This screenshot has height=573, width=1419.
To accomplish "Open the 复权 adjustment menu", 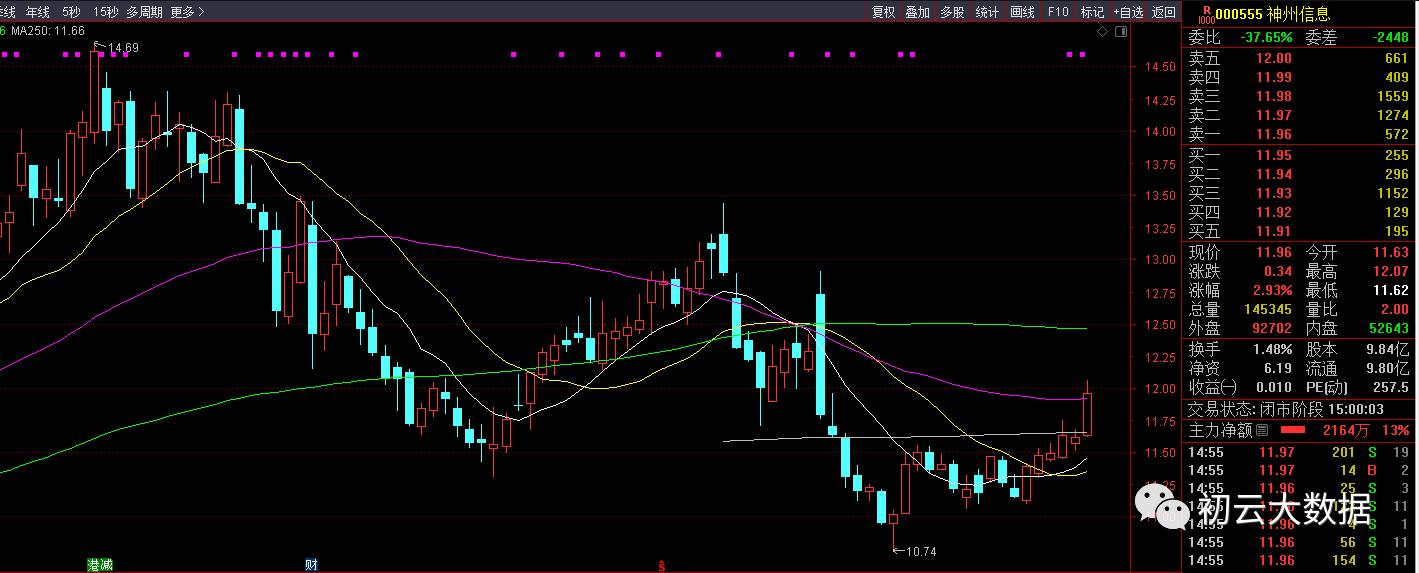I will pyautogui.click(x=883, y=12).
